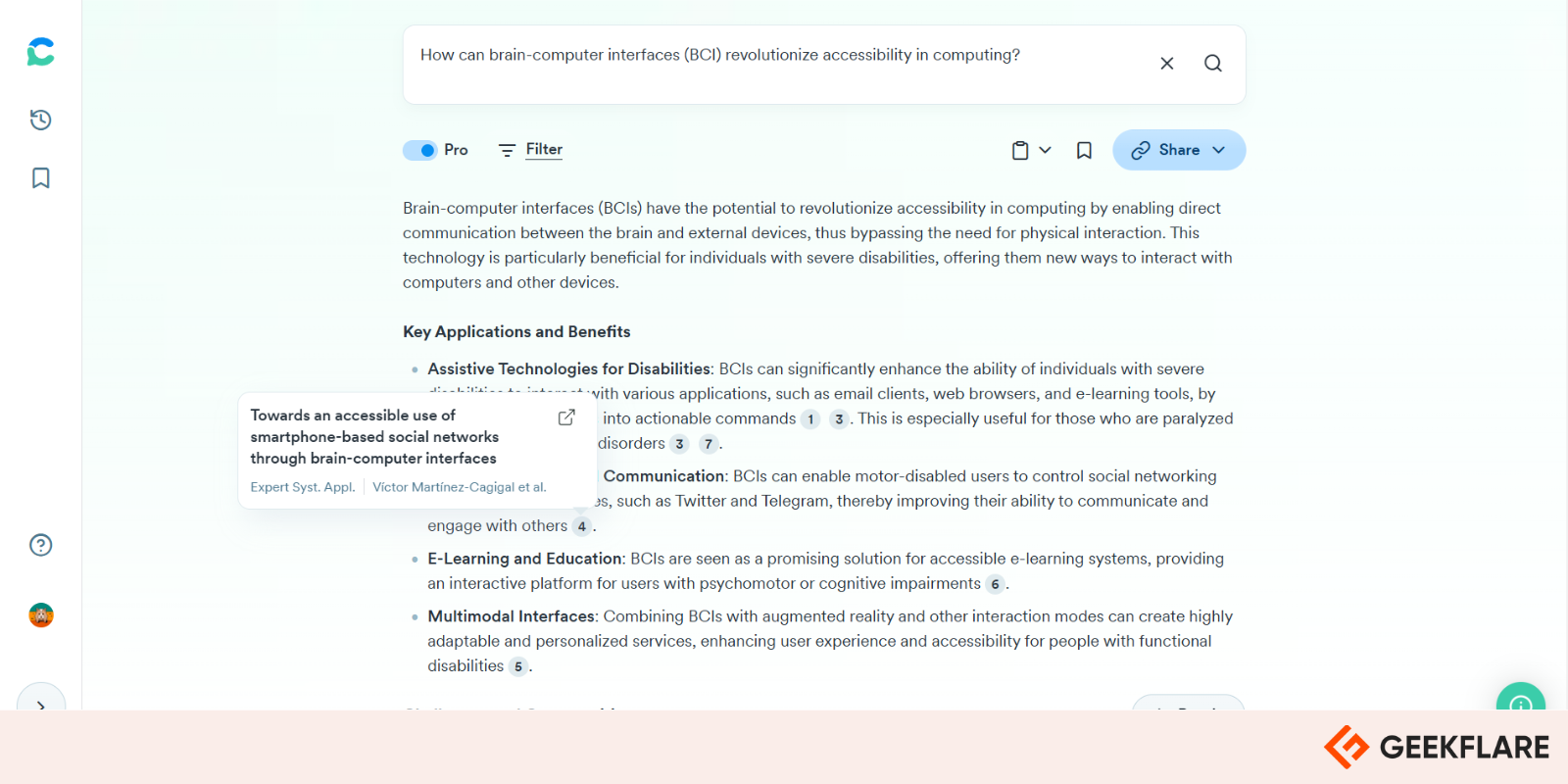The height and width of the screenshot is (784, 1568).
Task: Open the support chat bubble
Action: (x=1519, y=704)
